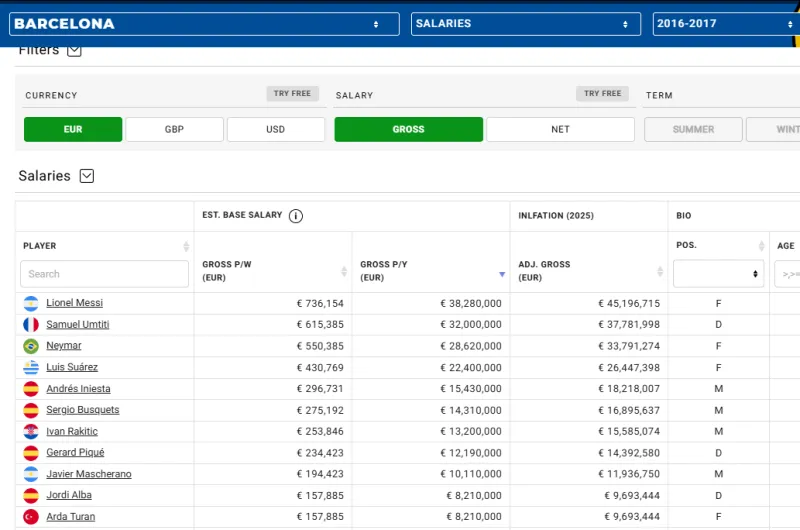Click France flag next to Samuel Umtiti
This screenshot has width=800, height=530.
tap(31, 324)
